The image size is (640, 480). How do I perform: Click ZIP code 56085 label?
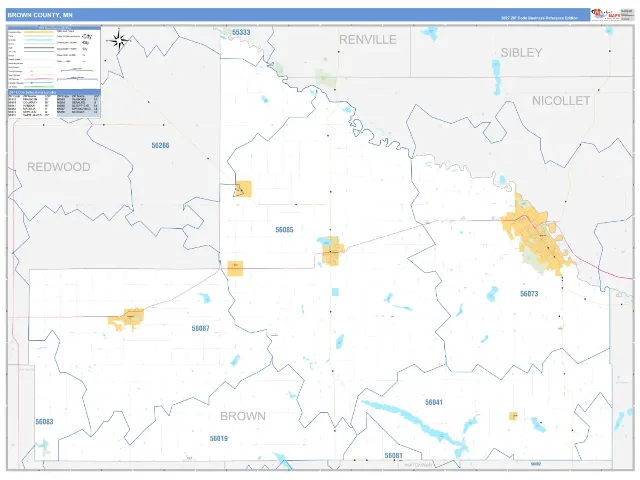tap(284, 230)
